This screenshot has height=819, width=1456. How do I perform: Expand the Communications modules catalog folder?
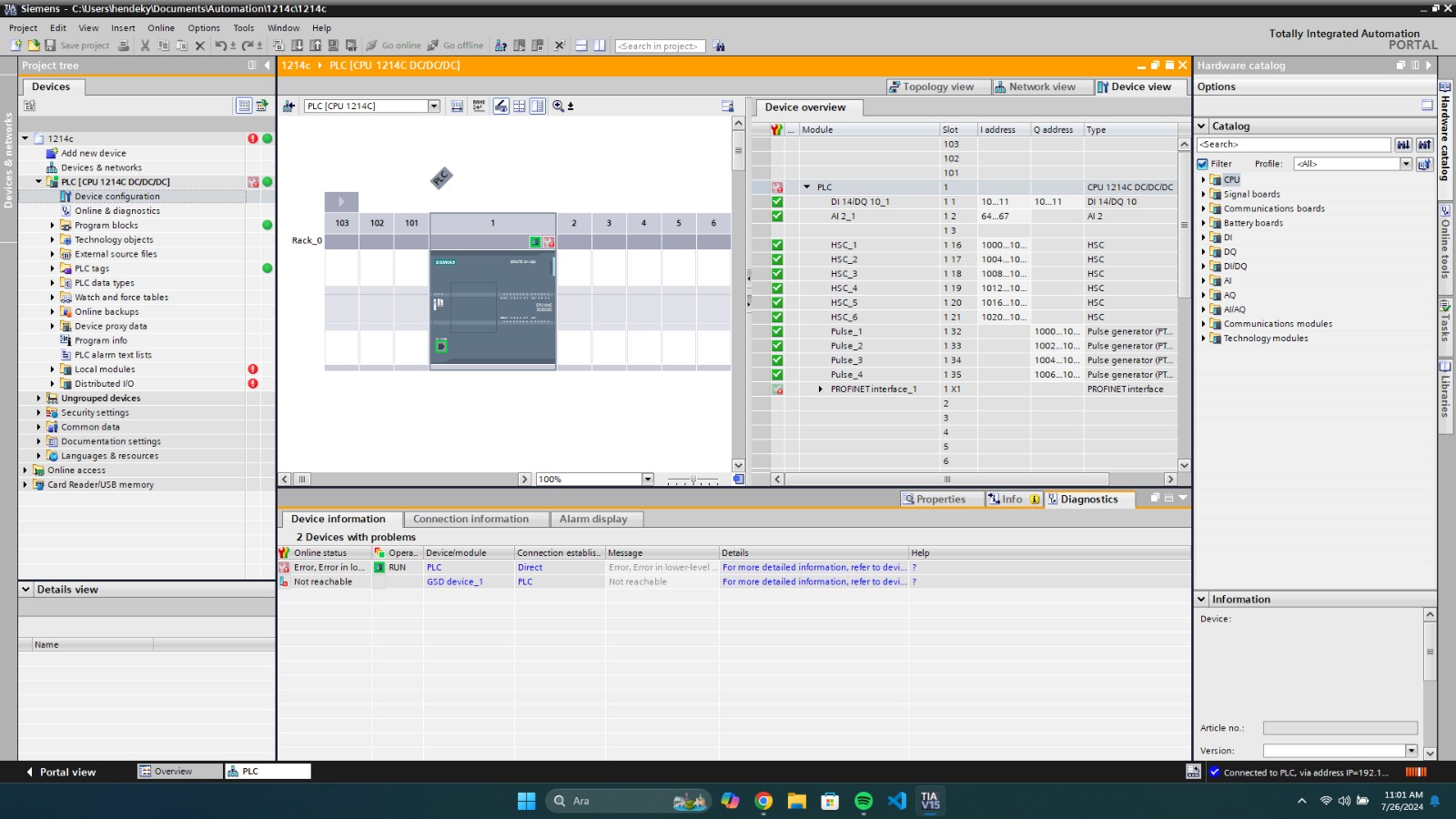point(1203,324)
